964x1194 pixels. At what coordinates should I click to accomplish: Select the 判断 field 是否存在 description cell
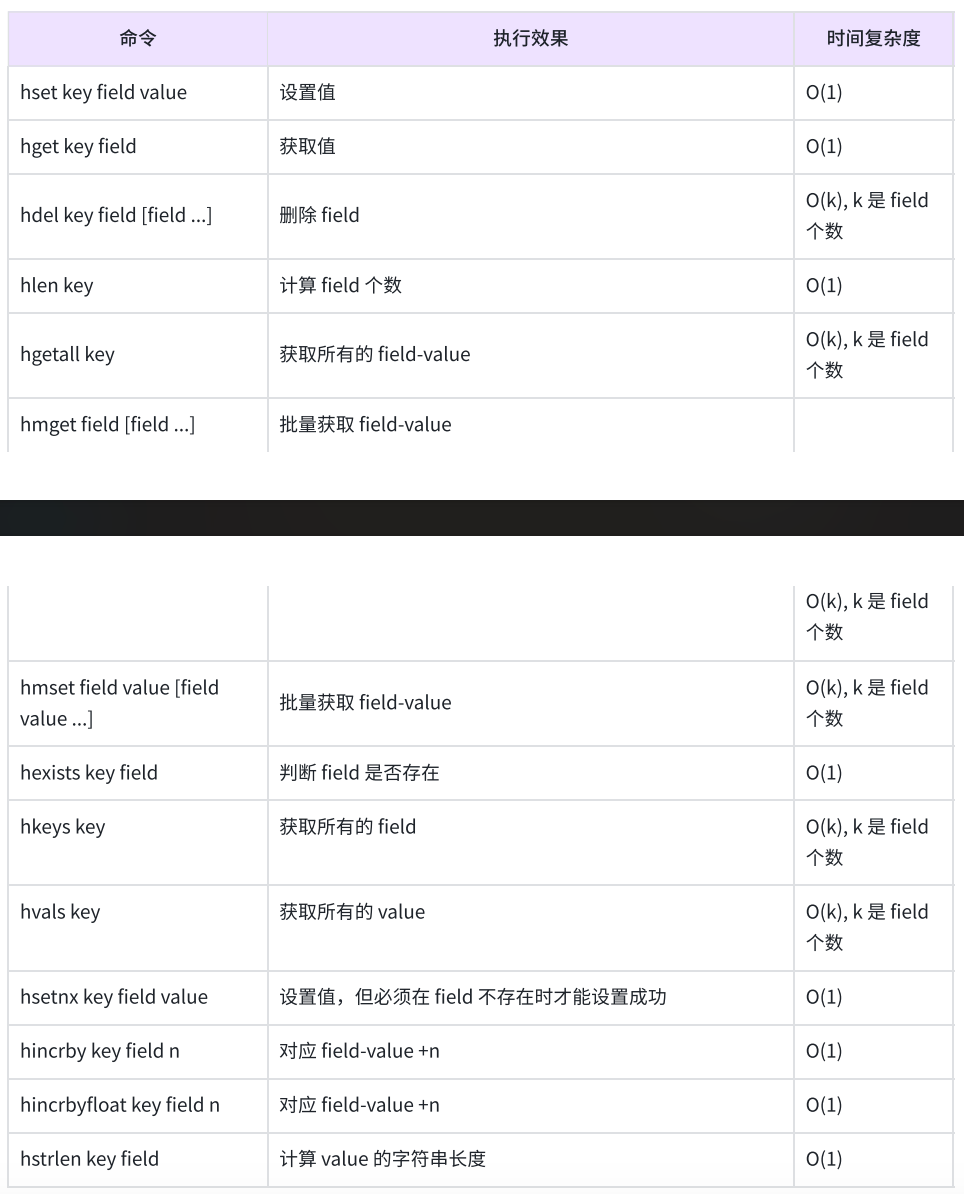pyautogui.click(x=531, y=773)
